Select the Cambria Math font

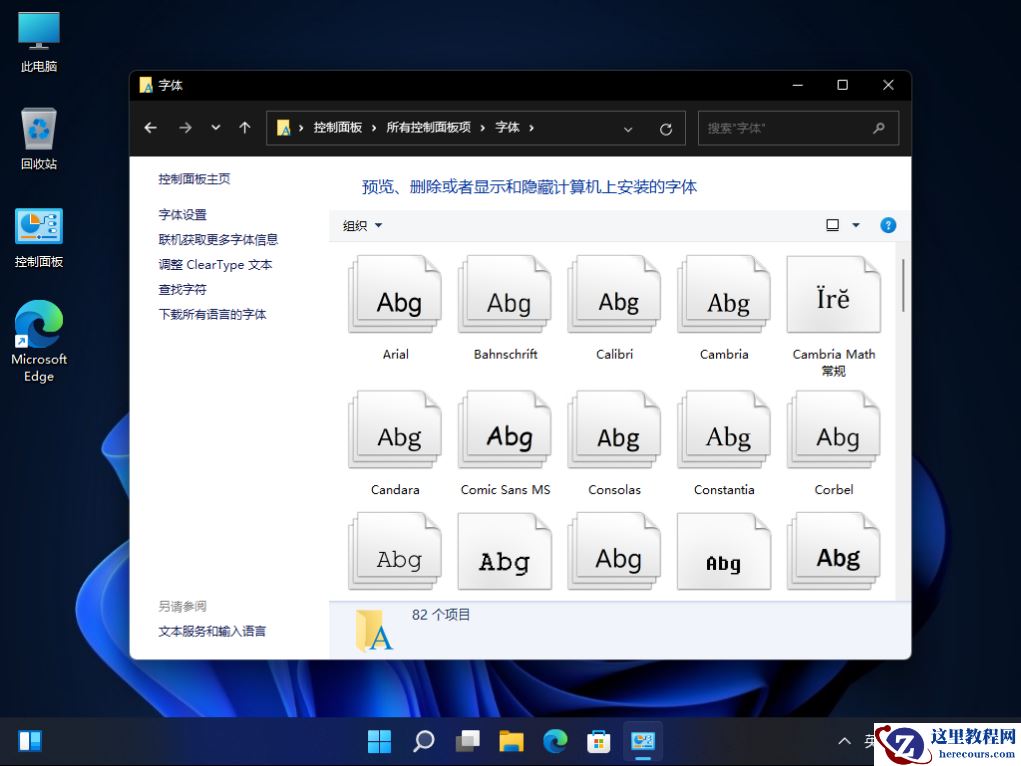coord(833,294)
